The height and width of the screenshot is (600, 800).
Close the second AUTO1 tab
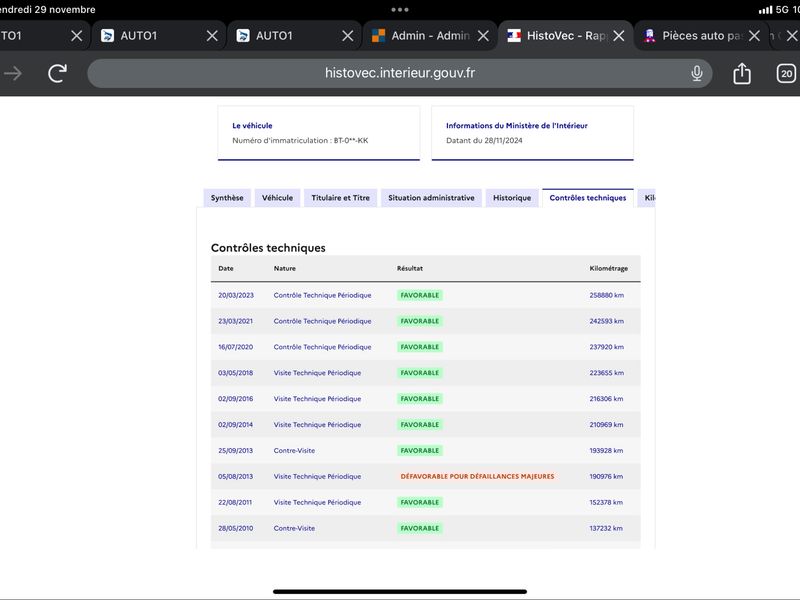[347, 36]
